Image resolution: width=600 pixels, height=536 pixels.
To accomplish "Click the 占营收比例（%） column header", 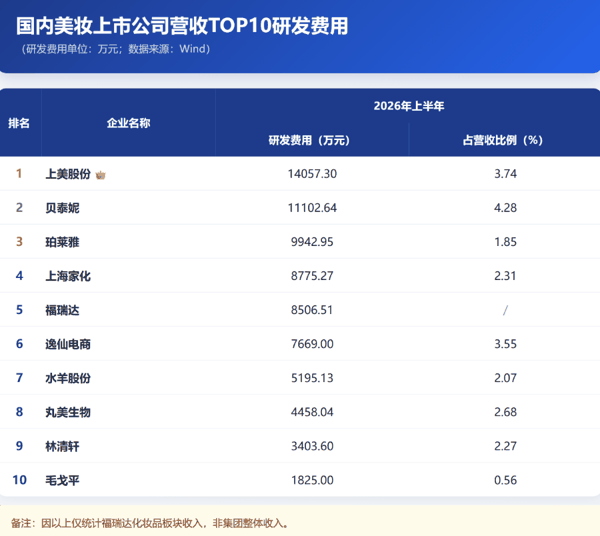I will pyautogui.click(x=503, y=140).
